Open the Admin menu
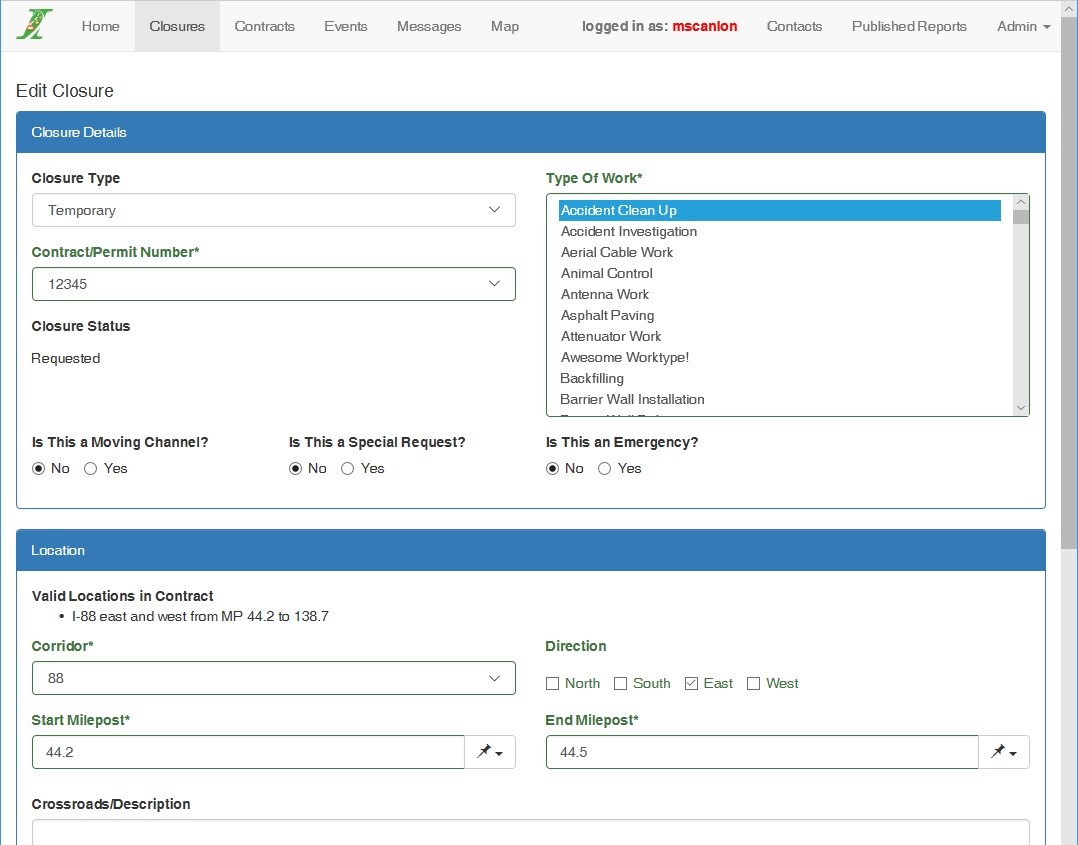 click(1023, 26)
